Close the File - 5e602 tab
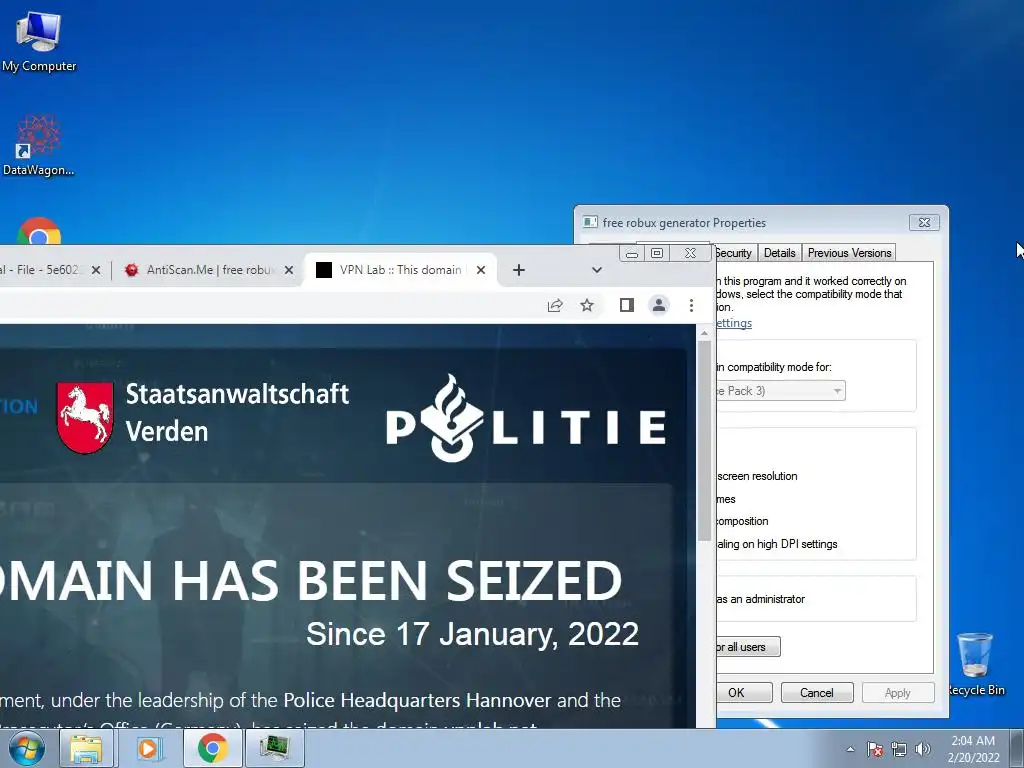 point(95,270)
